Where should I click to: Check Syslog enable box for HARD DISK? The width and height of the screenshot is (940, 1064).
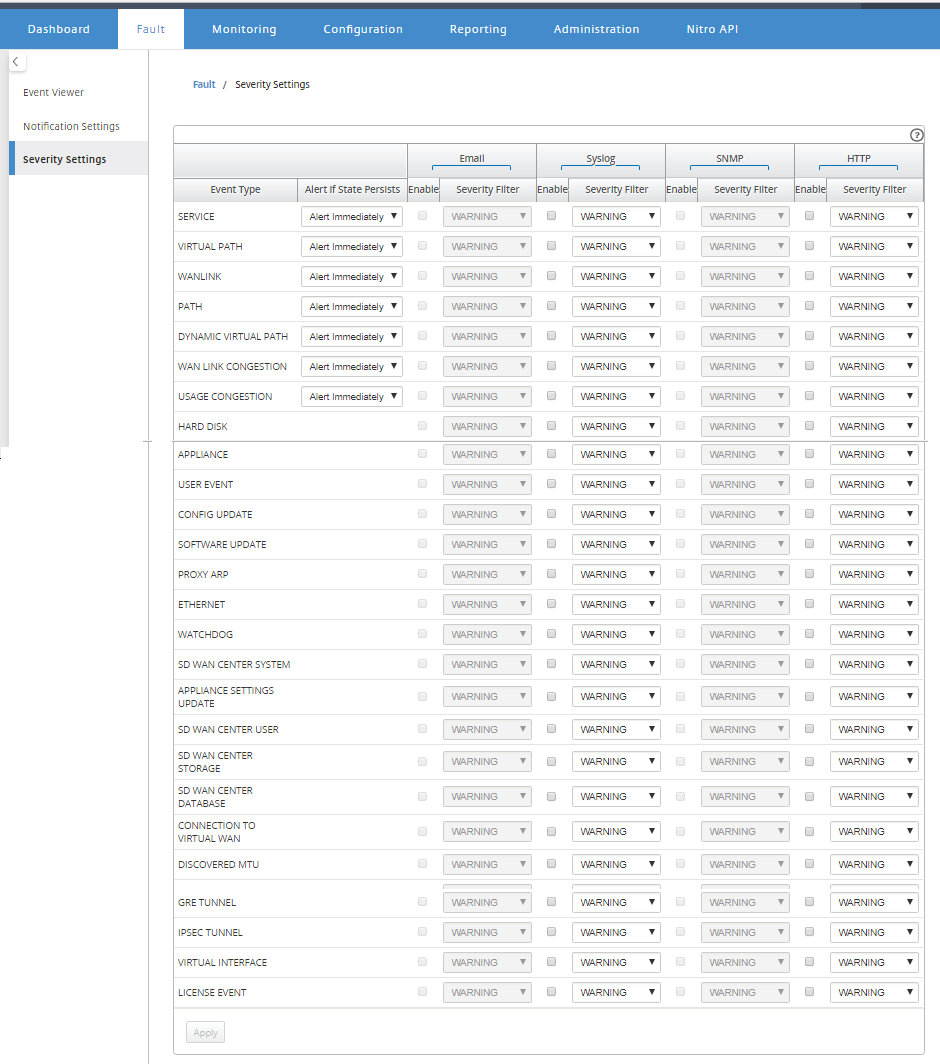pyautogui.click(x=551, y=426)
